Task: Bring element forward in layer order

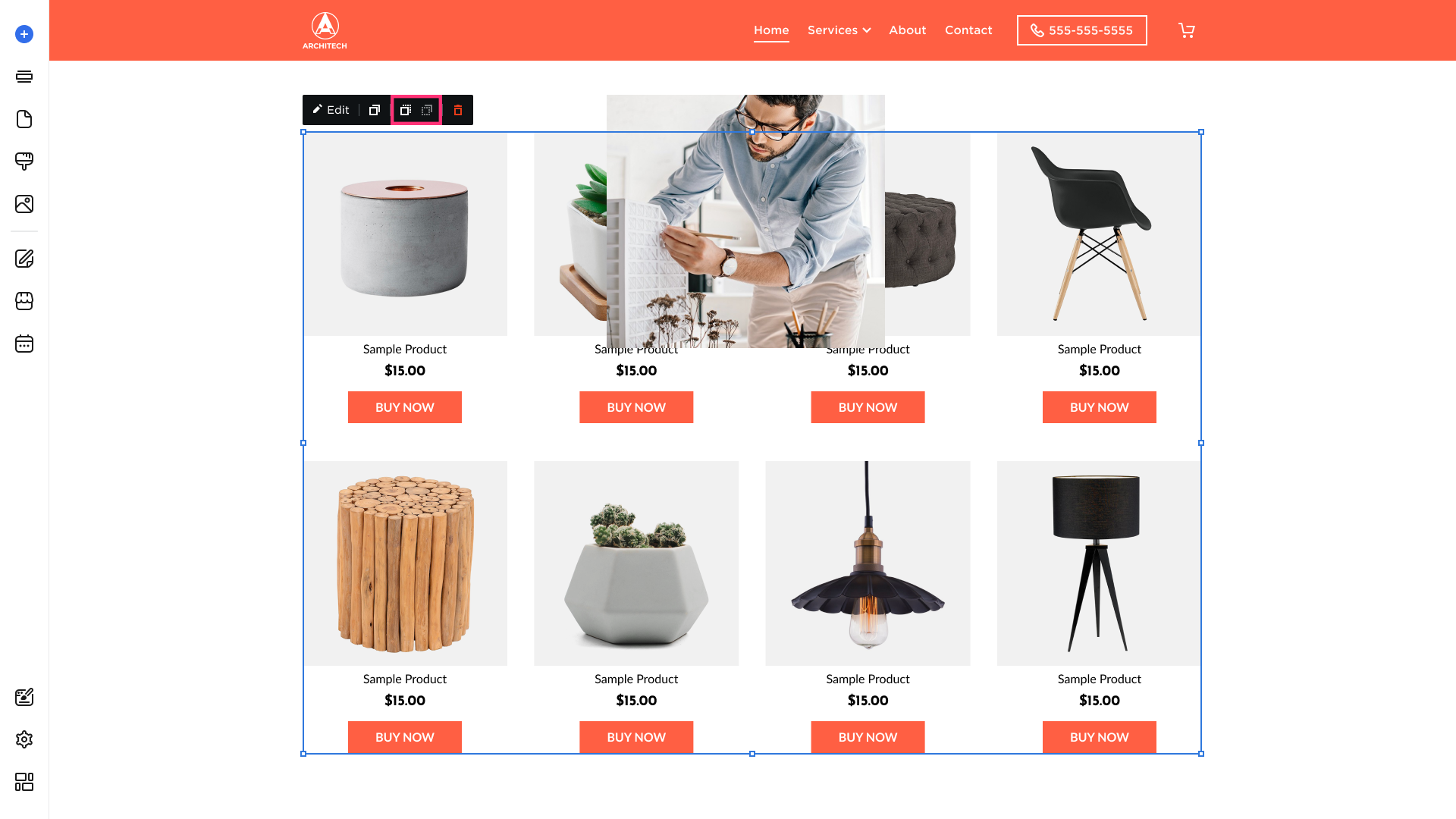Action: tap(406, 110)
